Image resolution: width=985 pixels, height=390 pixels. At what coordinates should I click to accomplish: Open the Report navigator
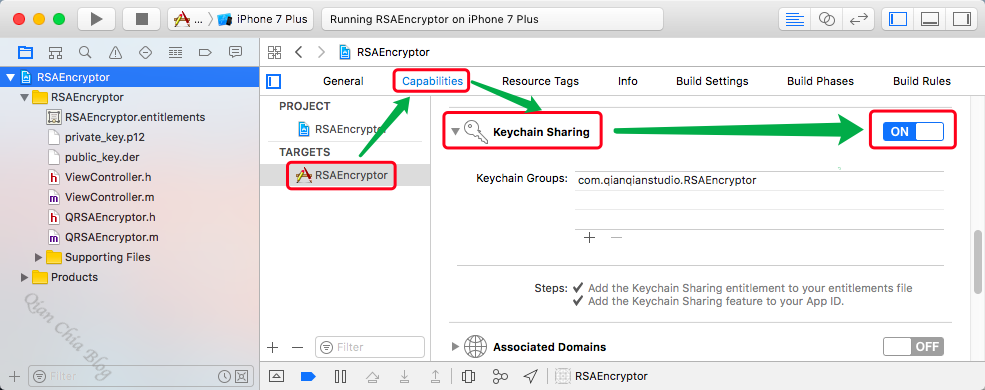tap(236, 52)
